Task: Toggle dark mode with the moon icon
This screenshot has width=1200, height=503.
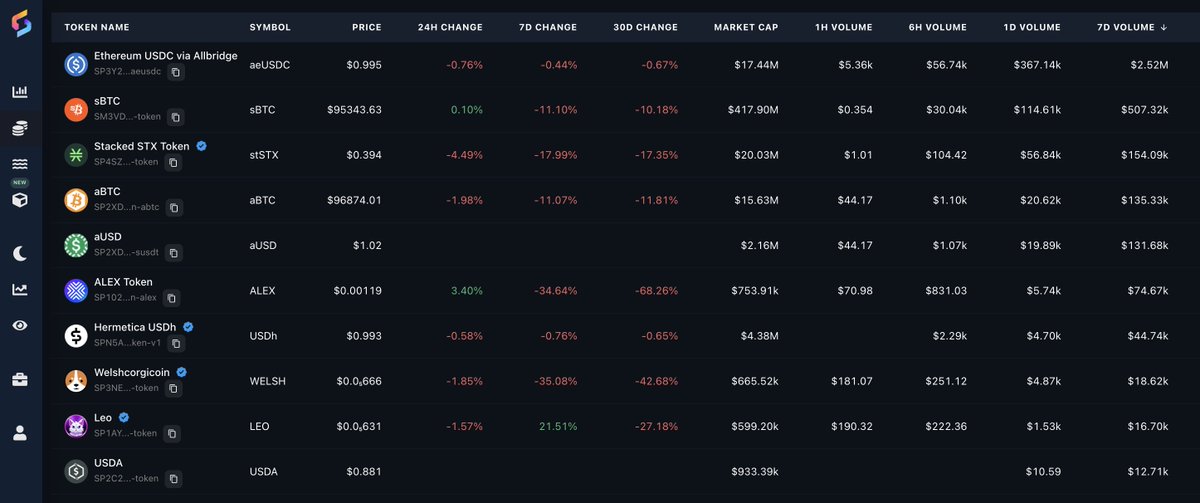Action: point(20,253)
